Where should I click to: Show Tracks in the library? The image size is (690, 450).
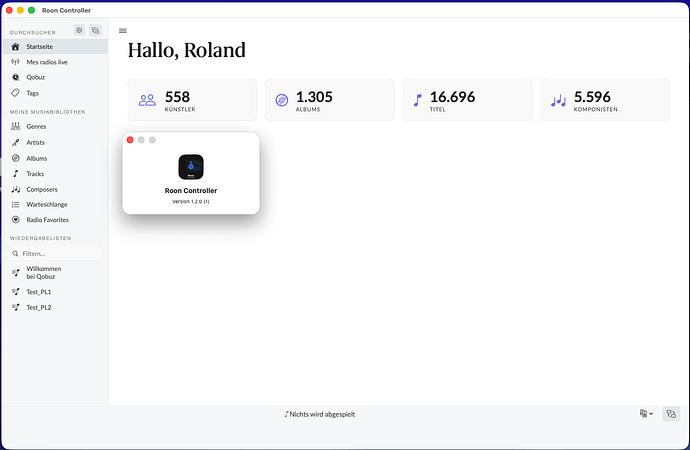55,174
